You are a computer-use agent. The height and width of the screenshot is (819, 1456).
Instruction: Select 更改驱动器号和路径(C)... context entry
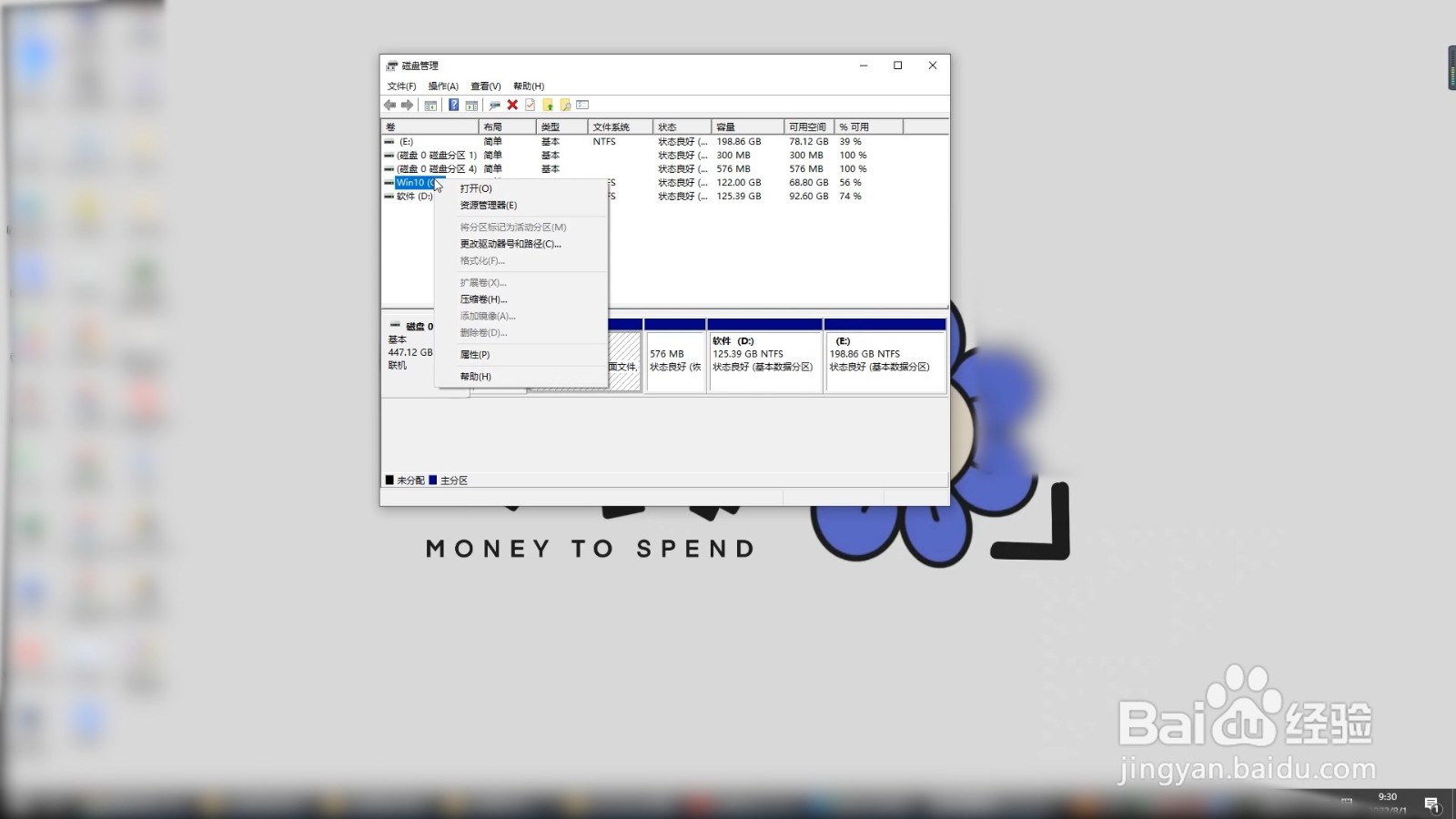(x=521, y=244)
